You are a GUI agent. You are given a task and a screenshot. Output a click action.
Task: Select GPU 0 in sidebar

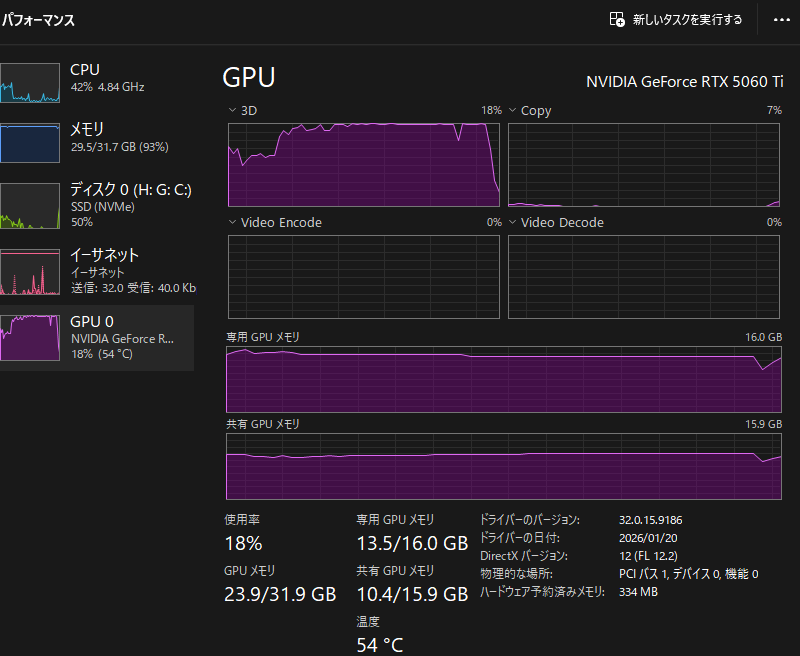tap(97, 338)
